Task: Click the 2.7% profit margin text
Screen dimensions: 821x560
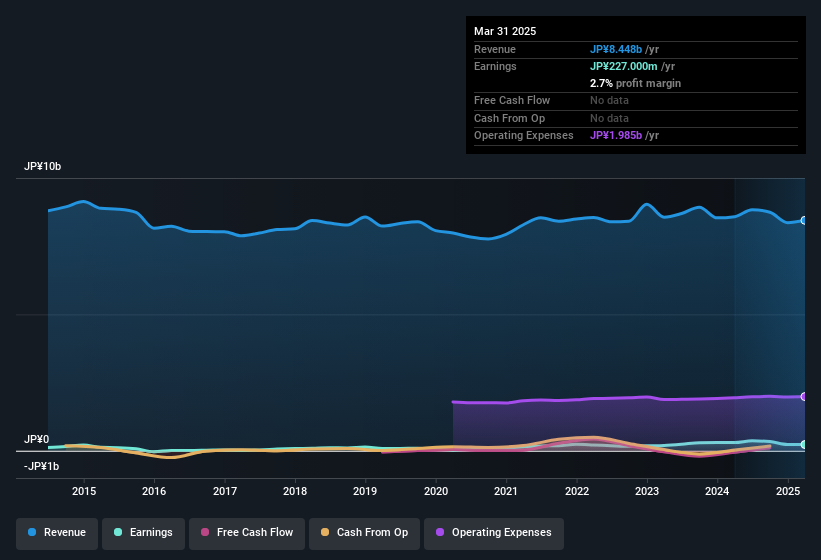Action: 635,83
